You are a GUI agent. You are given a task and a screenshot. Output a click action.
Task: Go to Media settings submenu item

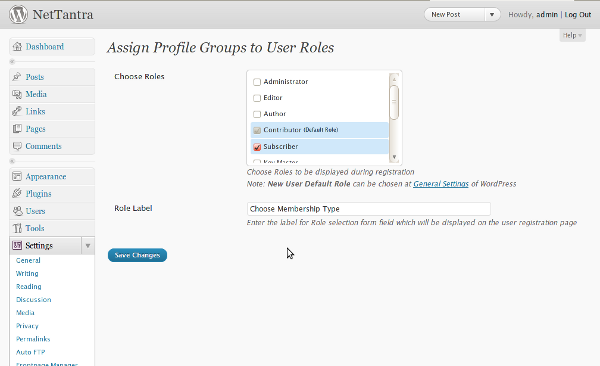[25, 312]
